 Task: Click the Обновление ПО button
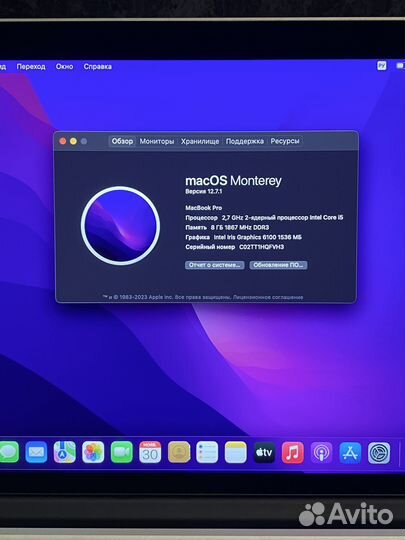pyautogui.click(x=278, y=265)
